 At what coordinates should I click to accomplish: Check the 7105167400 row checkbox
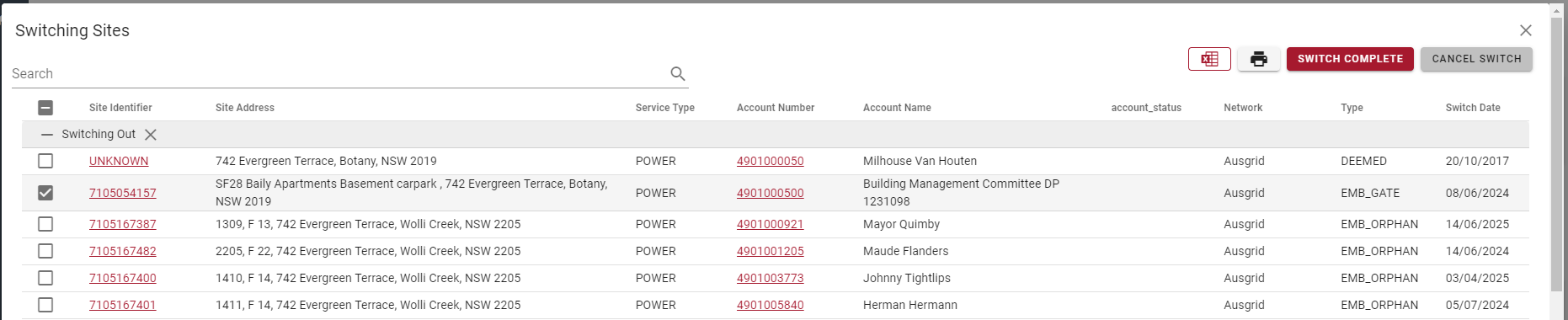click(45, 278)
